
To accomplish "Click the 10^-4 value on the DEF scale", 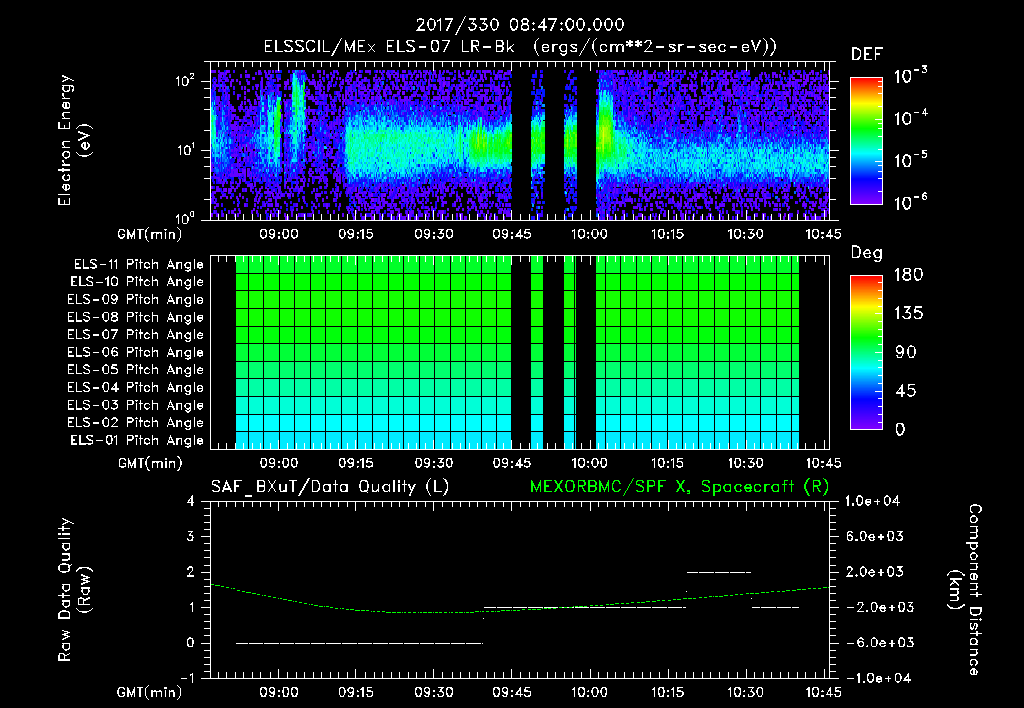I will click(x=910, y=118).
